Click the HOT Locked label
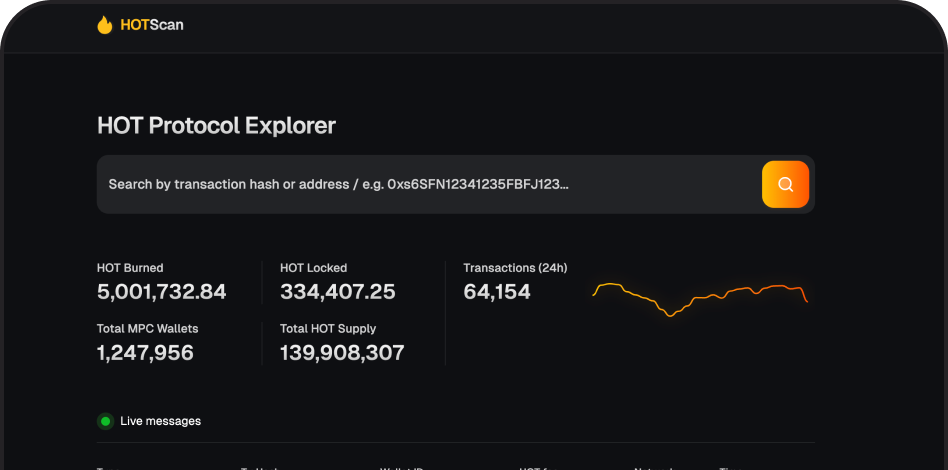The width and height of the screenshot is (948, 470). coord(313,268)
